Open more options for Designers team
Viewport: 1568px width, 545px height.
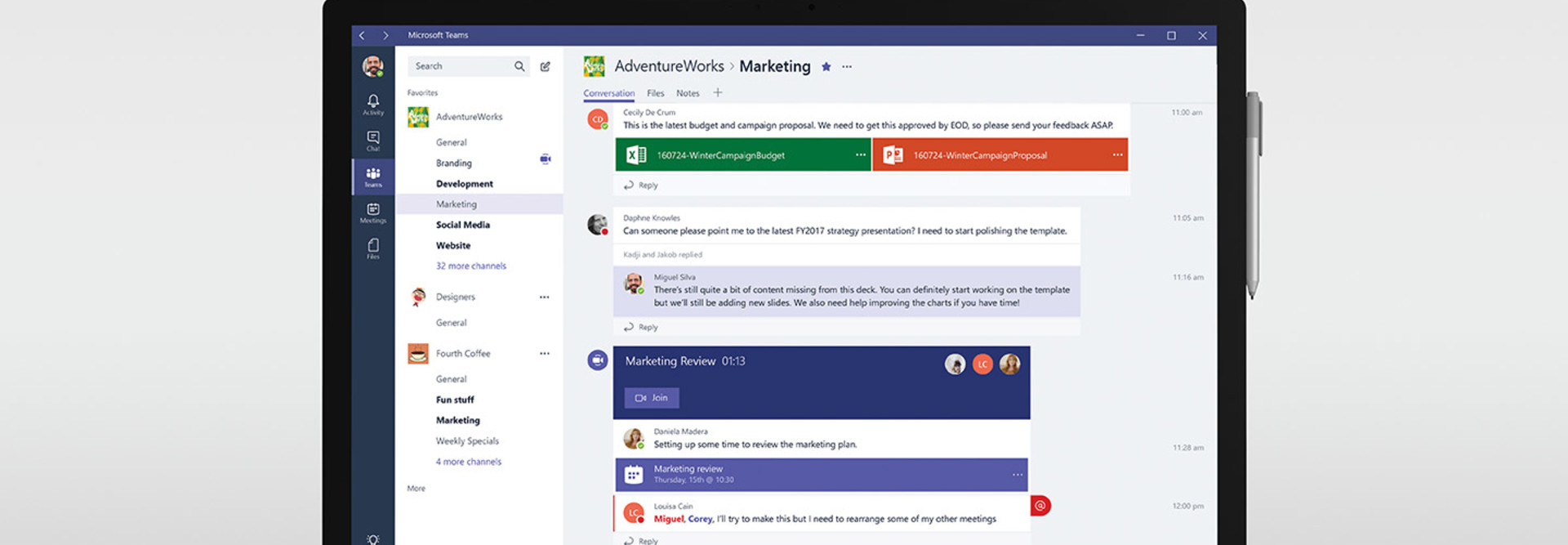tap(545, 297)
